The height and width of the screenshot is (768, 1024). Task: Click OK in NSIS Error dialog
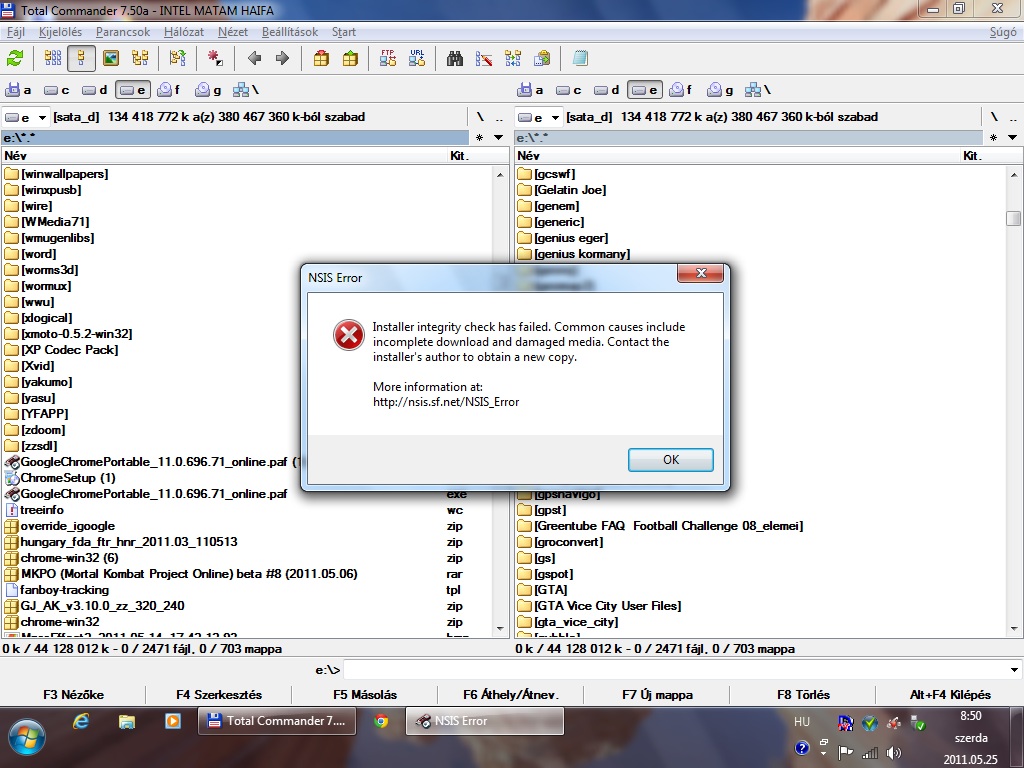[x=671, y=460]
